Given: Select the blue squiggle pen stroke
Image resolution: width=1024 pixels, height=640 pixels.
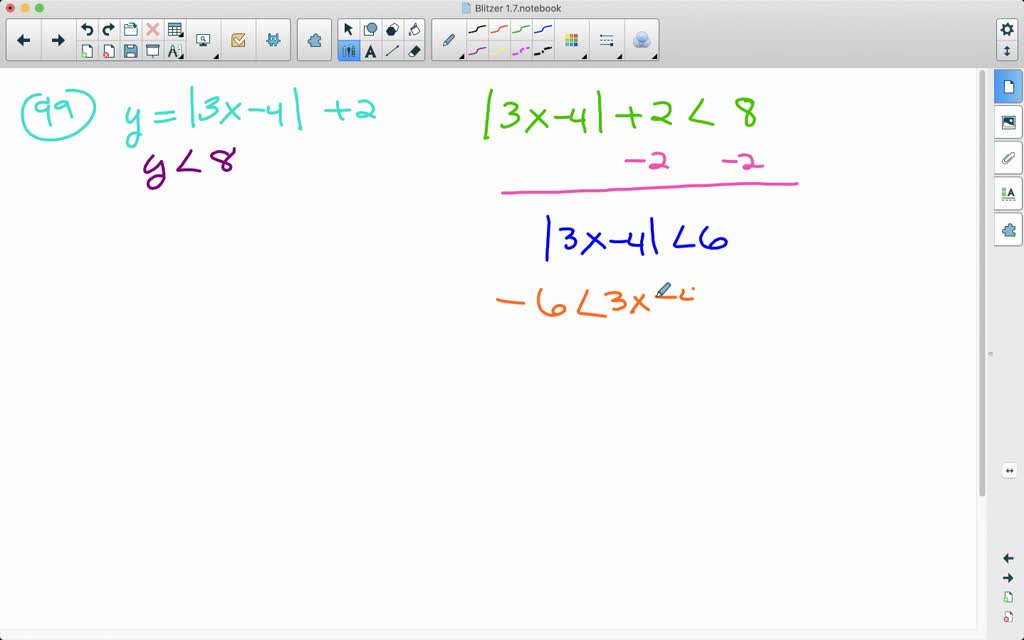Looking at the screenshot, I should coord(542,30).
